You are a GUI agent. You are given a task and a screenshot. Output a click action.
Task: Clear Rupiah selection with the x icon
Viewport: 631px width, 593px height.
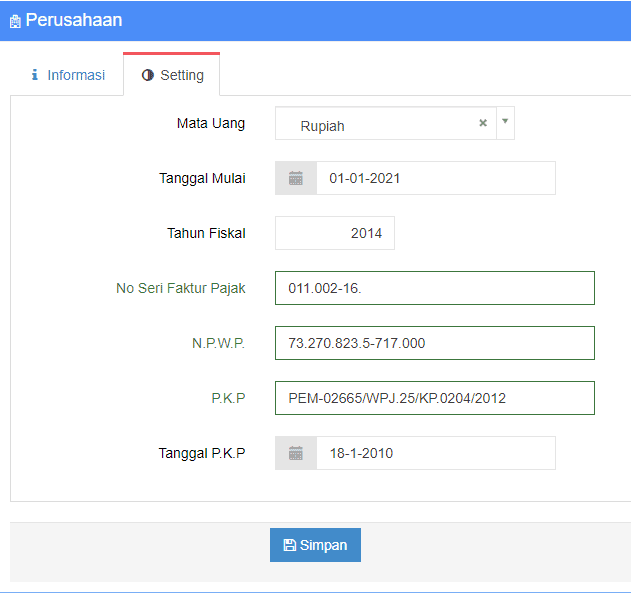click(x=483, y=123)
